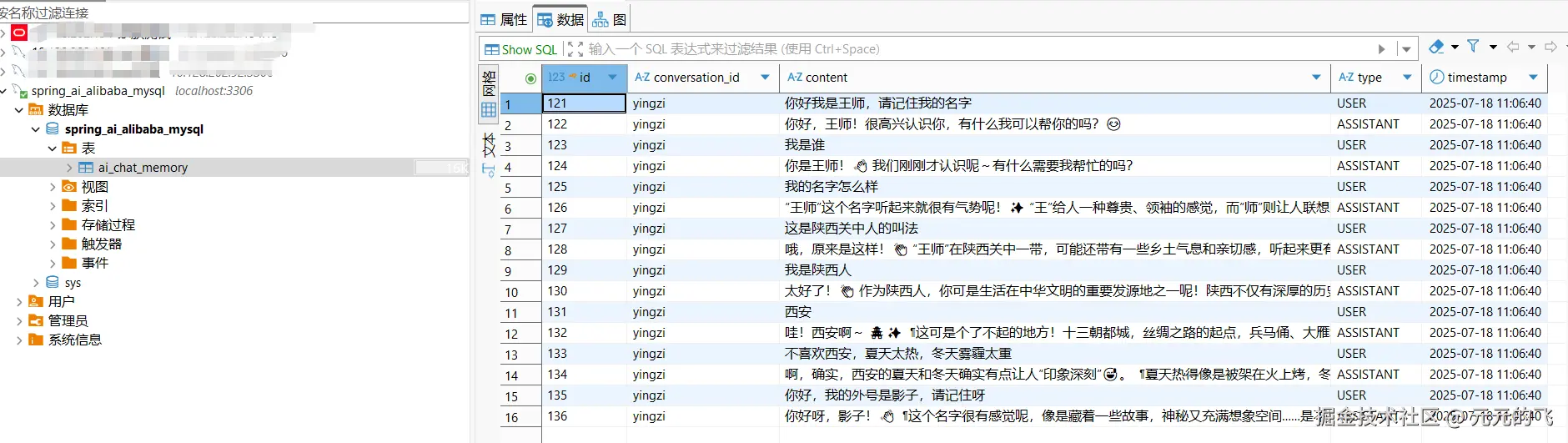Expand the Oracle connection node
Viewport: 1568px width, 443px height.
(3, 33)
